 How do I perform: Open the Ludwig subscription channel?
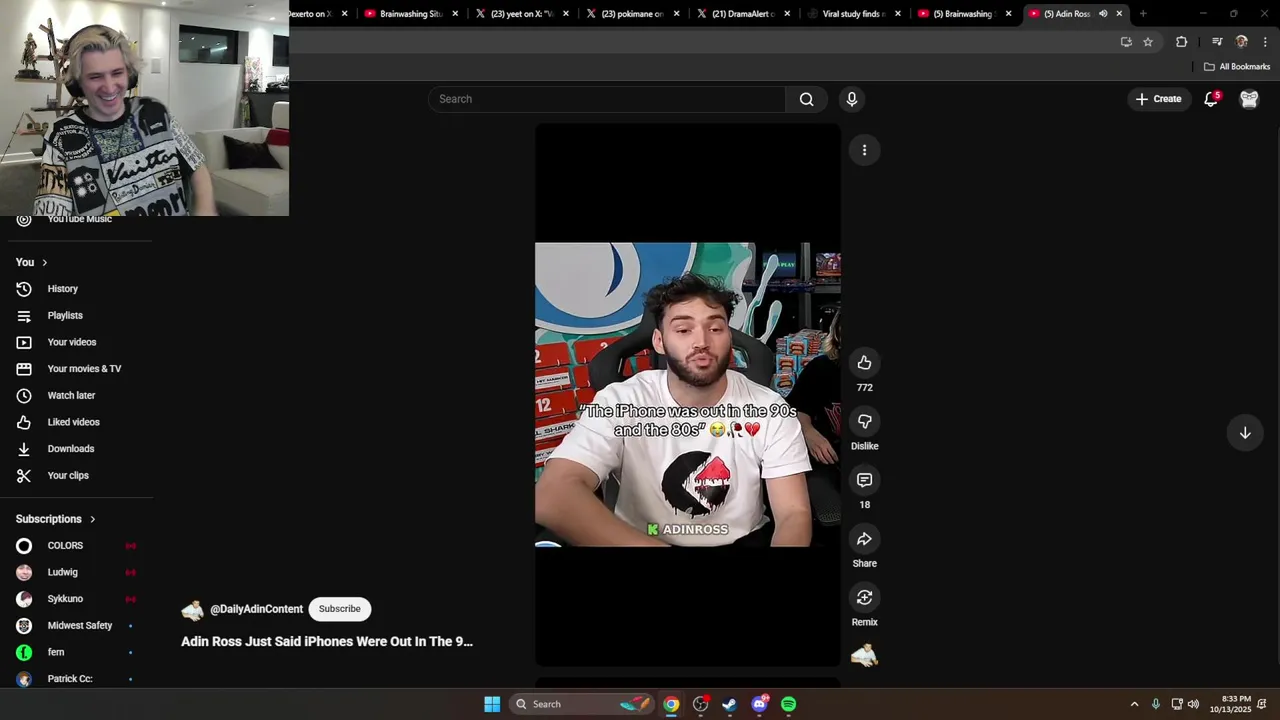(x=76, y=572)
